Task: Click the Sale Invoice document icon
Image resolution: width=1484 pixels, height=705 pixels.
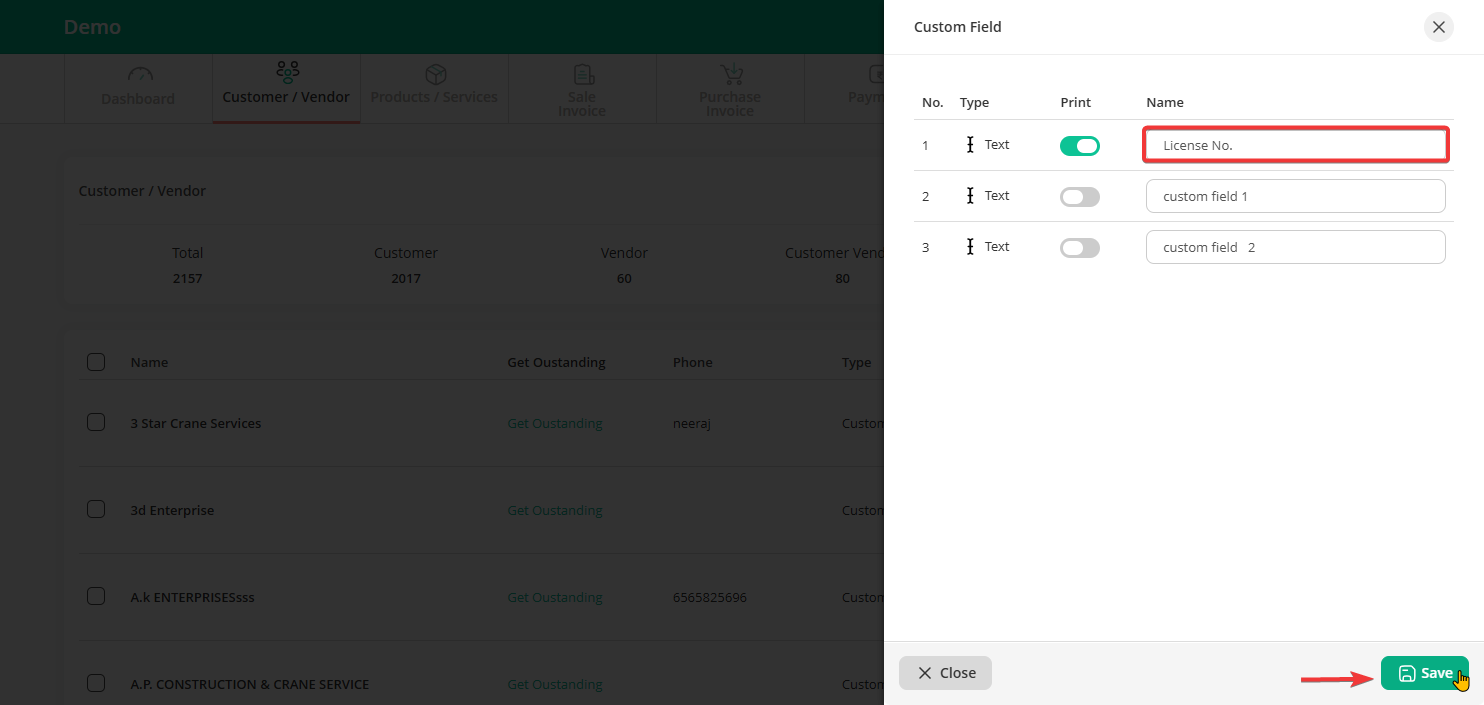Action: pos(583,75)
